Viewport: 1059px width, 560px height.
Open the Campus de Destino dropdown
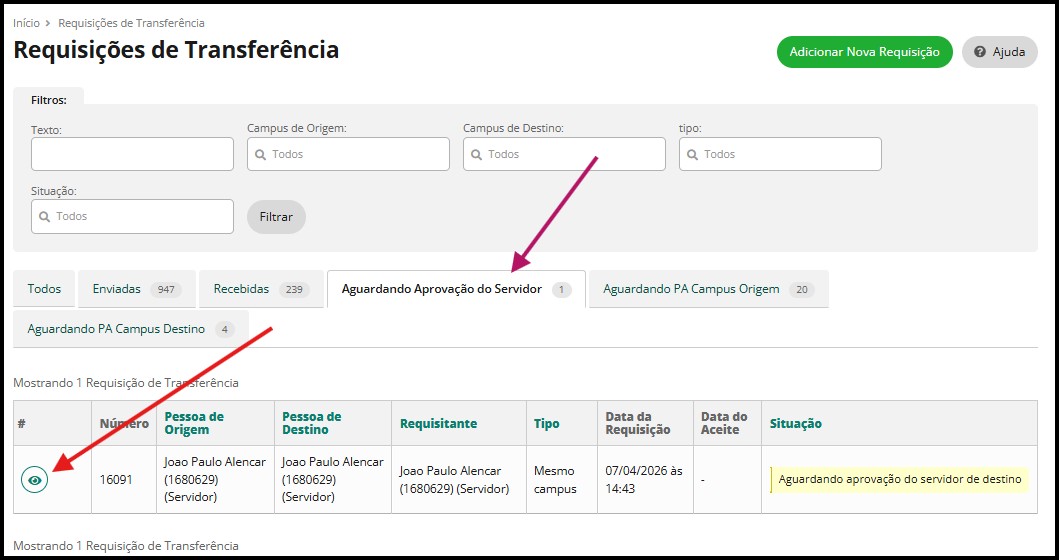click(x=564, y=154)
